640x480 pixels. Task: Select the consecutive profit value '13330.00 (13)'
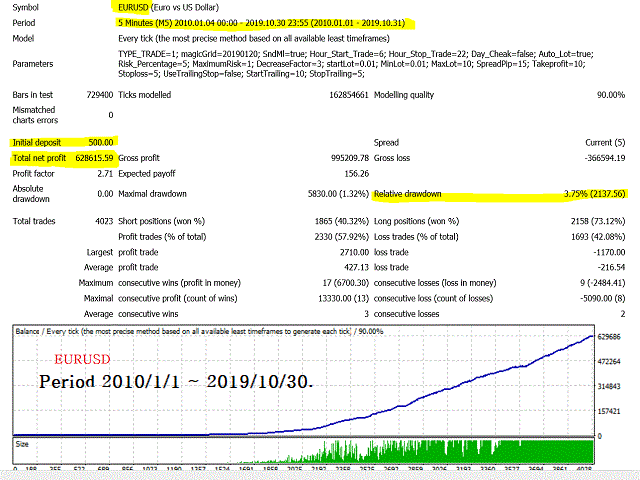(343, 298)
